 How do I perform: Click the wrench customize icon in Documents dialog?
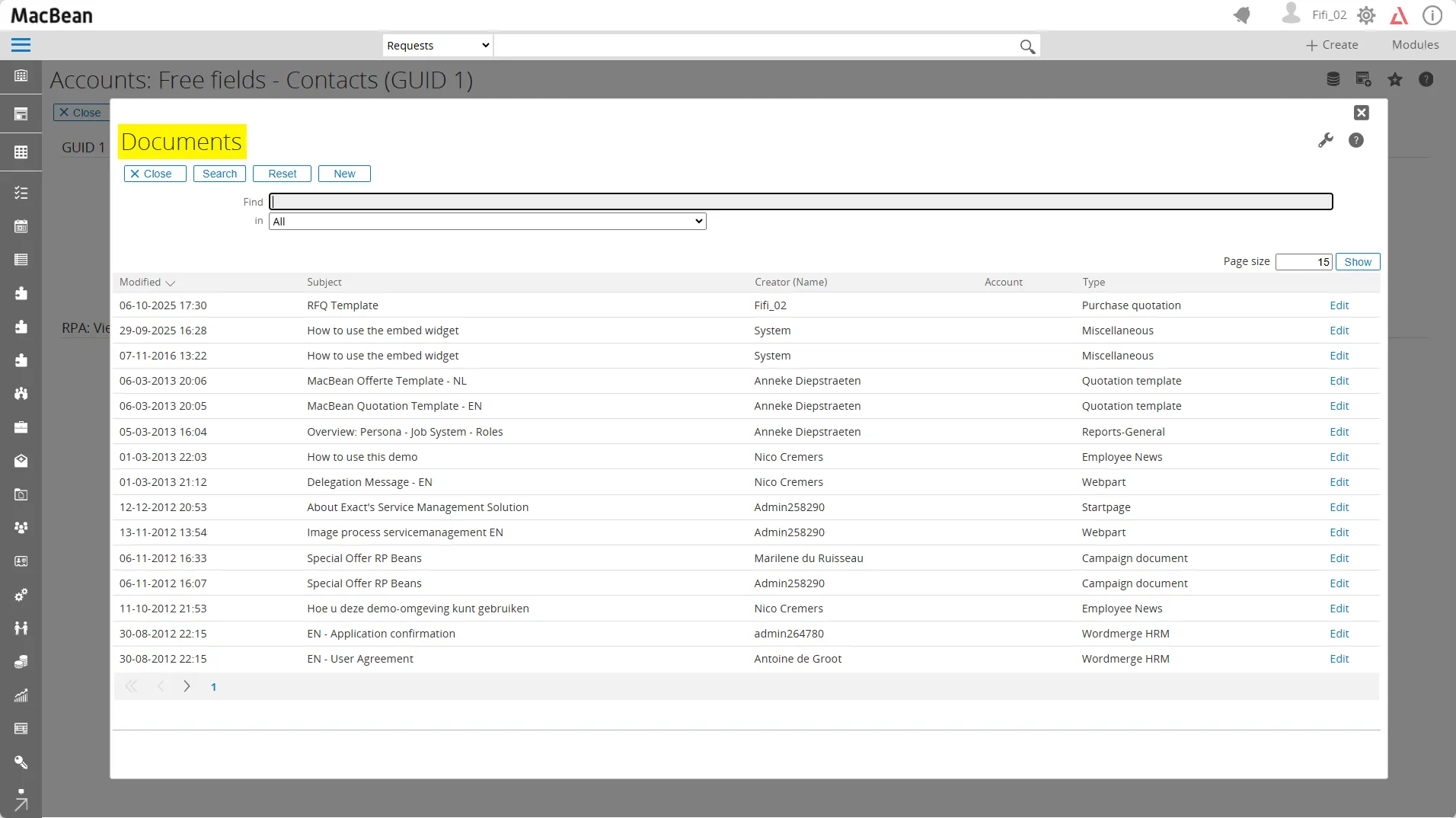coord(1326,140)
